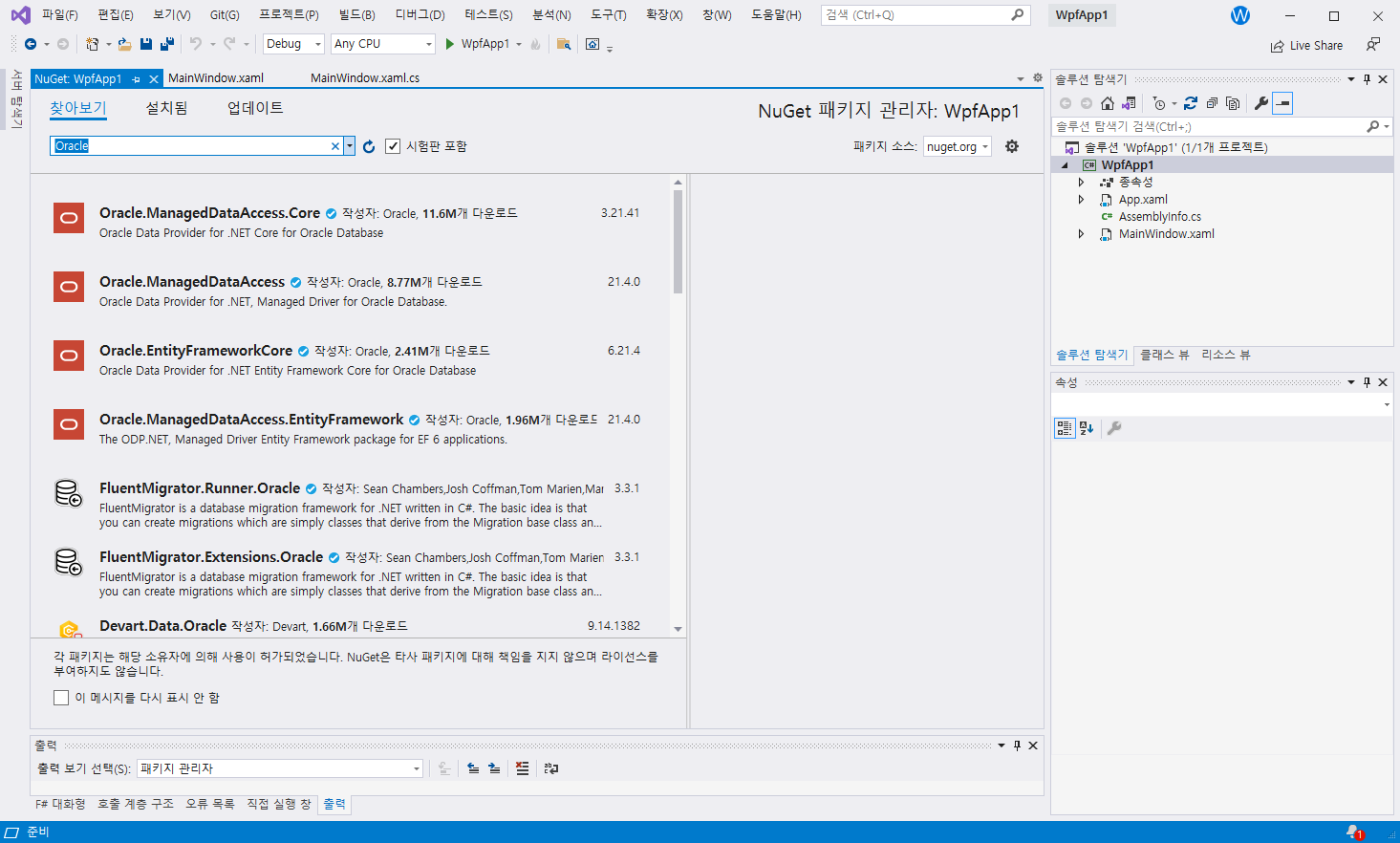Viewport: 1400px width, 843px height.
Task: Clear the Oracle search box text
Action: (335, 146)
